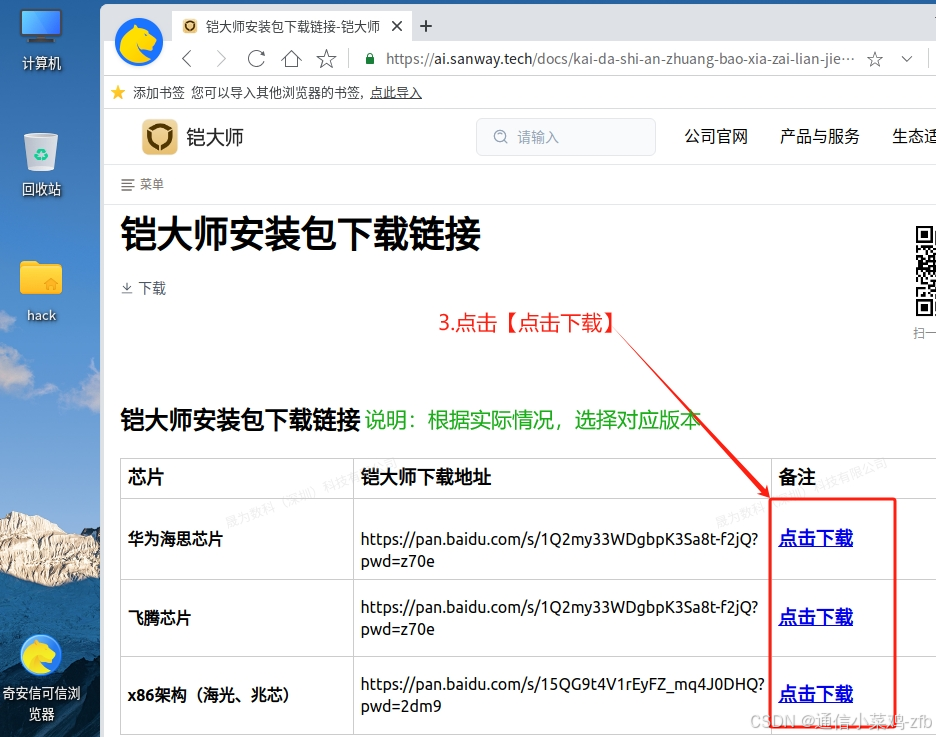This screenshot has width=936, height=737.
Task: Open the 公司官网 nav item
Action: (716, 137)
